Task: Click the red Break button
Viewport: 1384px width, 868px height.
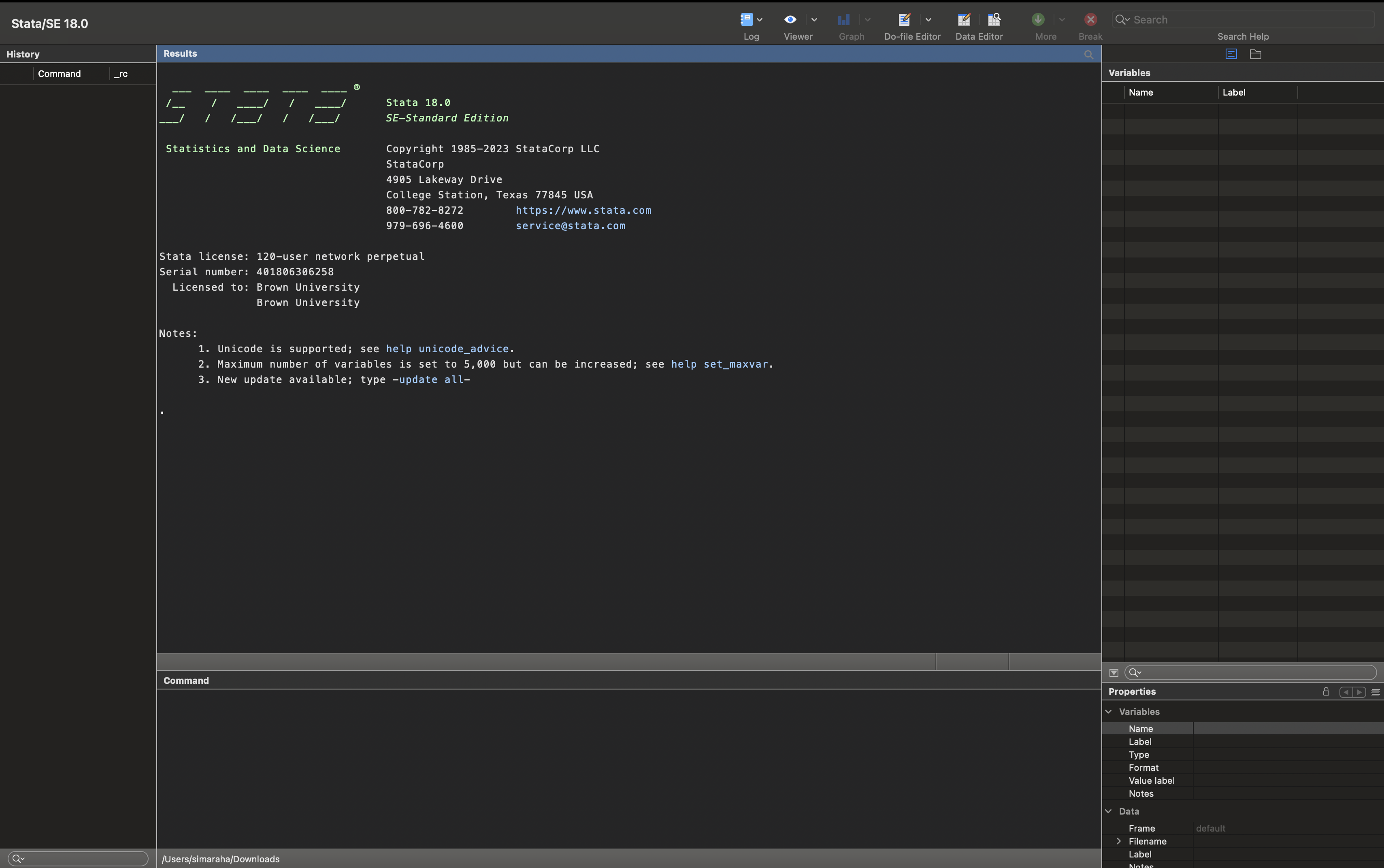Action: pos(1090,19)
